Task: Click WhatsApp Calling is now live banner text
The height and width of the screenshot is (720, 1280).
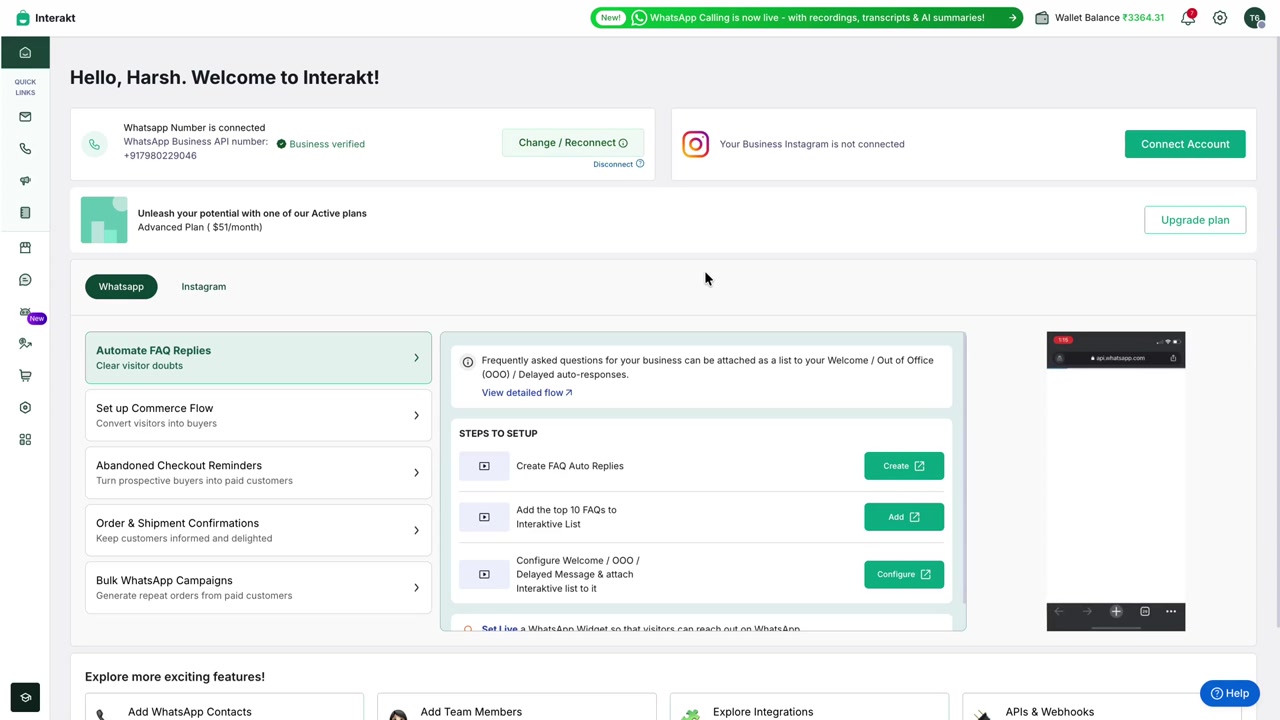Action: point(817,18)
